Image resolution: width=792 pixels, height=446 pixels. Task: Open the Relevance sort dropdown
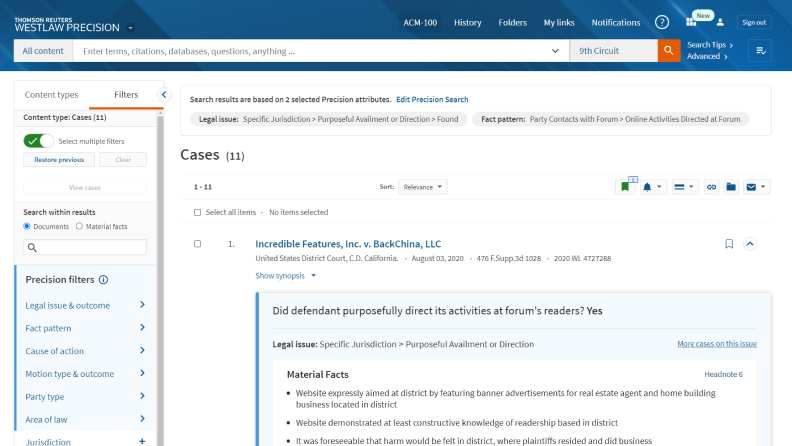[x=422, y=186]
